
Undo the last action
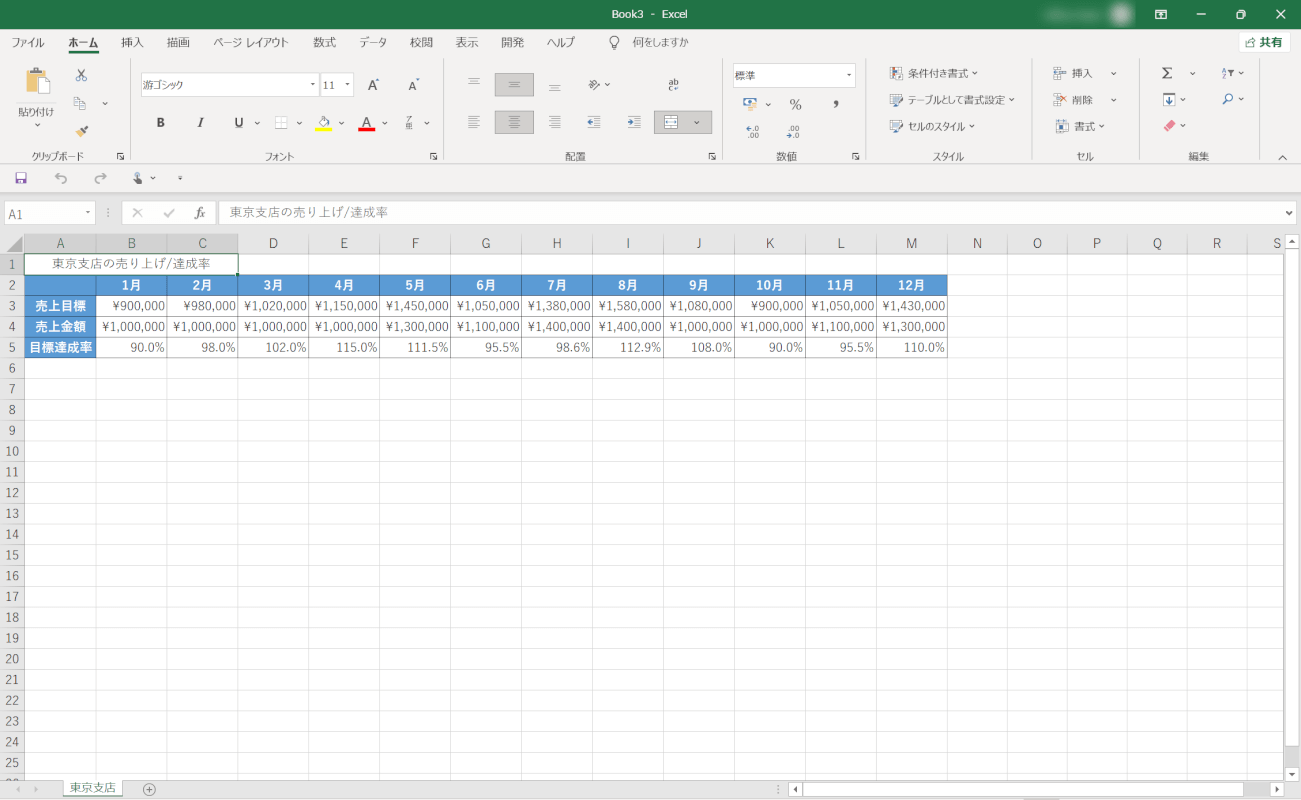tap(61, 178)
